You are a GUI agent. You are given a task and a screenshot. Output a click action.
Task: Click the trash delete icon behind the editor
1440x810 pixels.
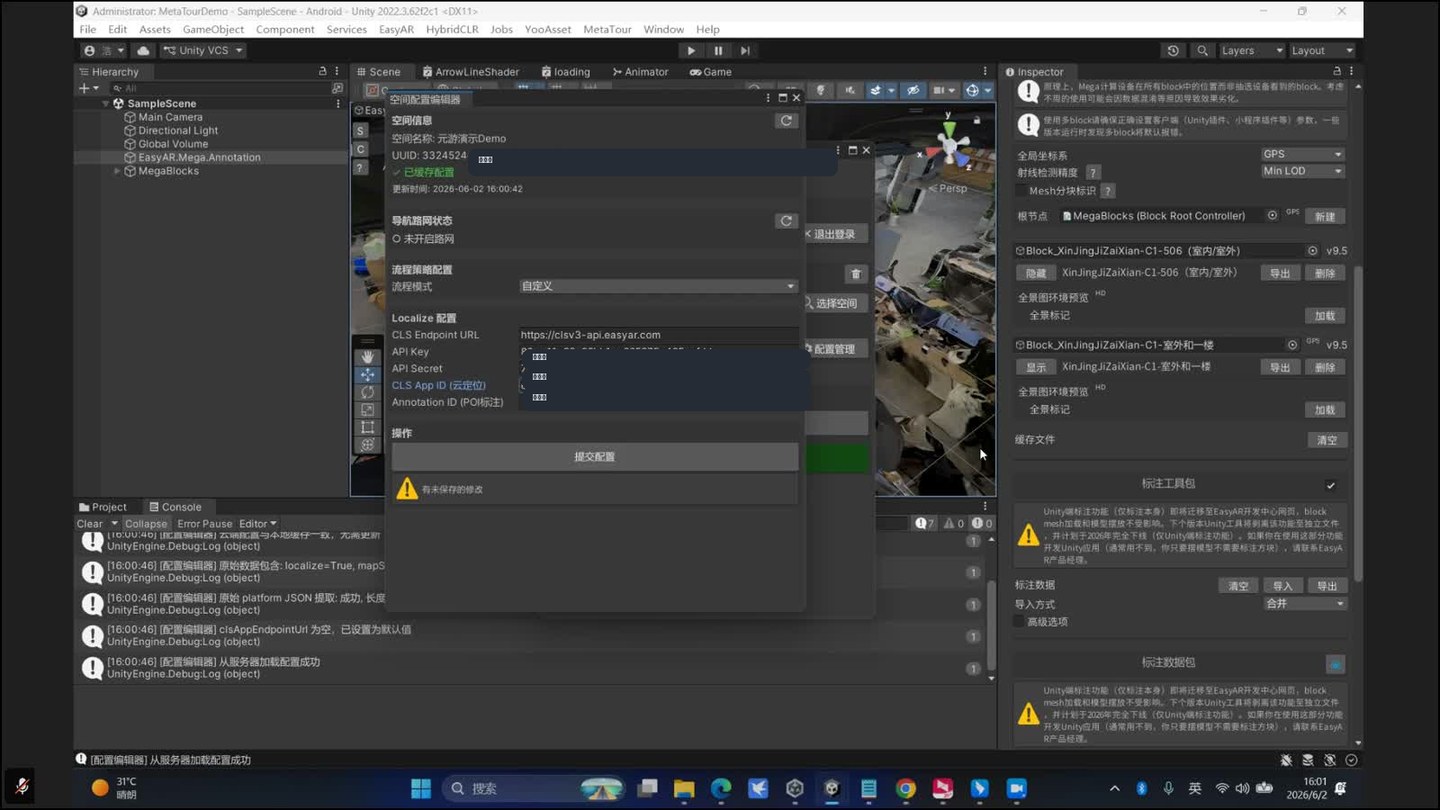tap(856, 274)
